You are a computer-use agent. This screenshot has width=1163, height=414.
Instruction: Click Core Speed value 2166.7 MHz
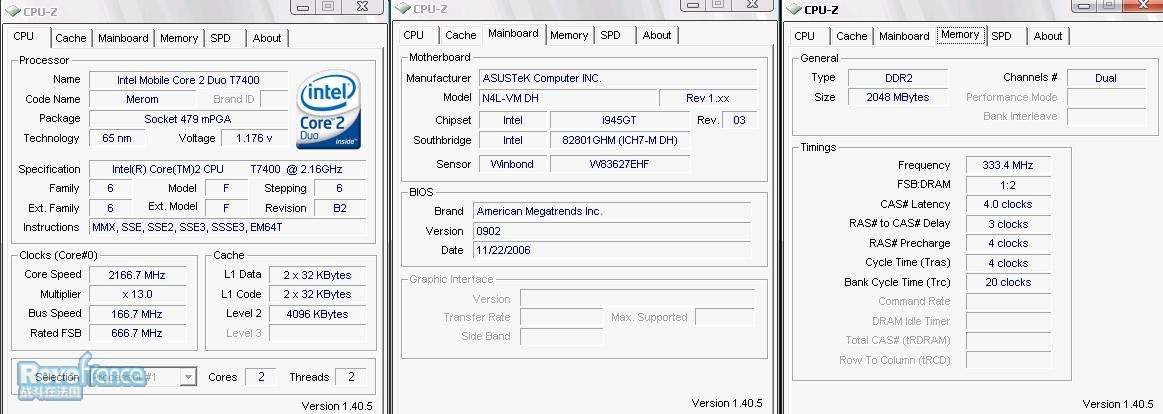click(x=136, y=275)
